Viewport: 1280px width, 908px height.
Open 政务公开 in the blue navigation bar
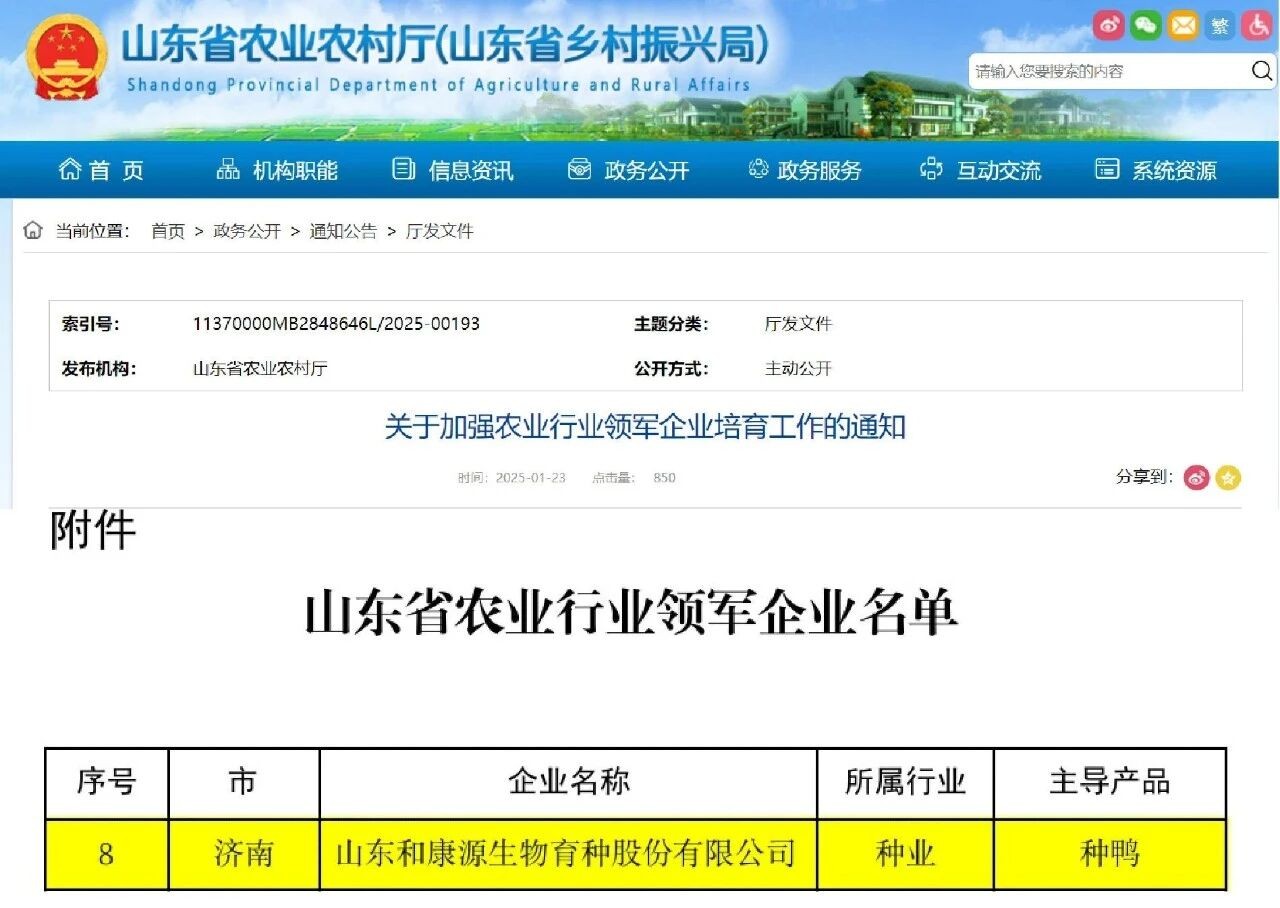629,171
